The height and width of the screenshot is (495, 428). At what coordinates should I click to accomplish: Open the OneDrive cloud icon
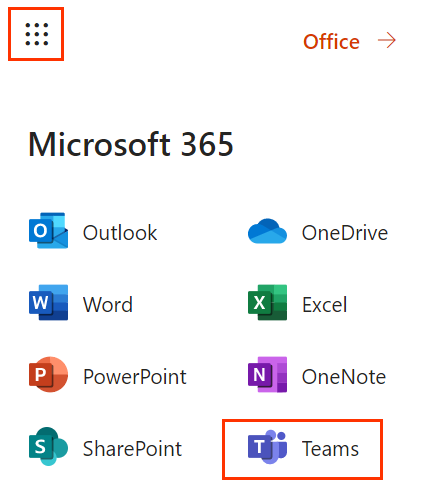coord(267,231)
